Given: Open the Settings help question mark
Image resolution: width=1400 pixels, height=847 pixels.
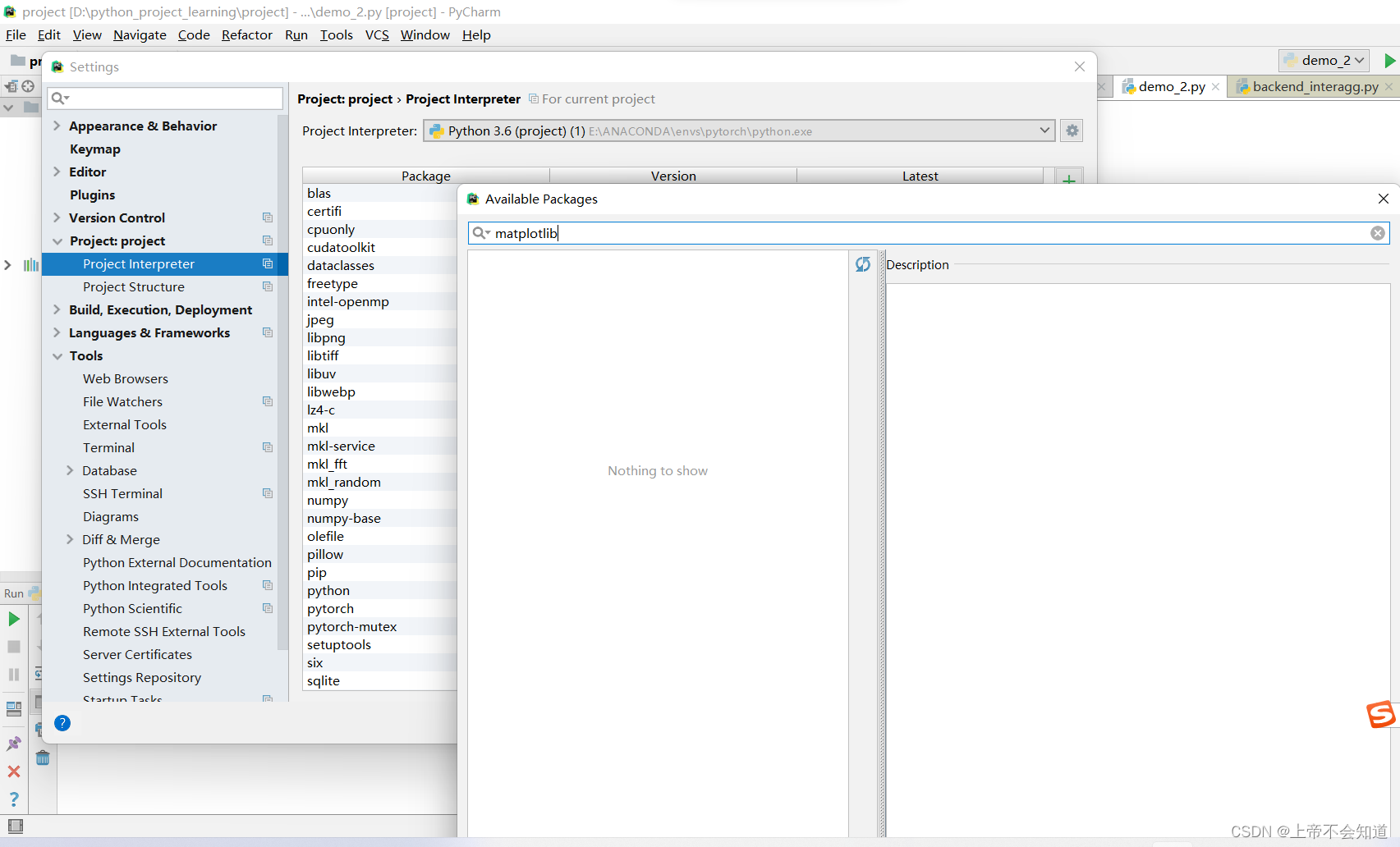Looking at the screenshot, I should [x=62, y=723].
